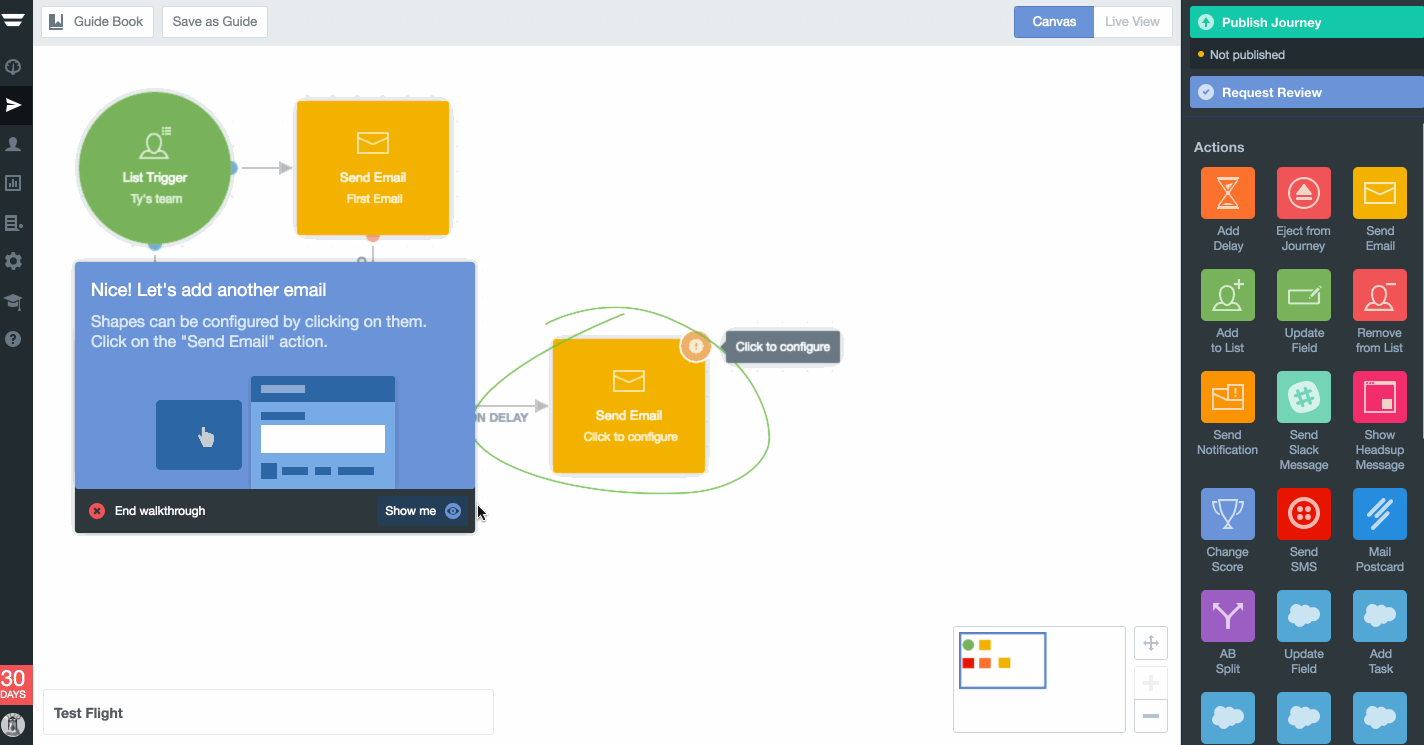Viewport: 1424px width, 745px height.
Task: Select the Send Notification action icon
Action: (x=1227, y=397)
